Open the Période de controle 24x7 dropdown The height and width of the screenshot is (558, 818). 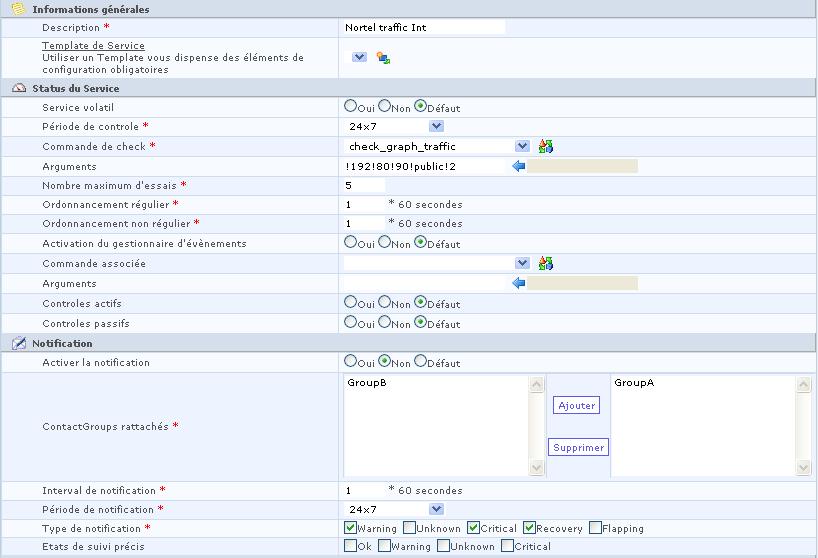click(436, 126)
